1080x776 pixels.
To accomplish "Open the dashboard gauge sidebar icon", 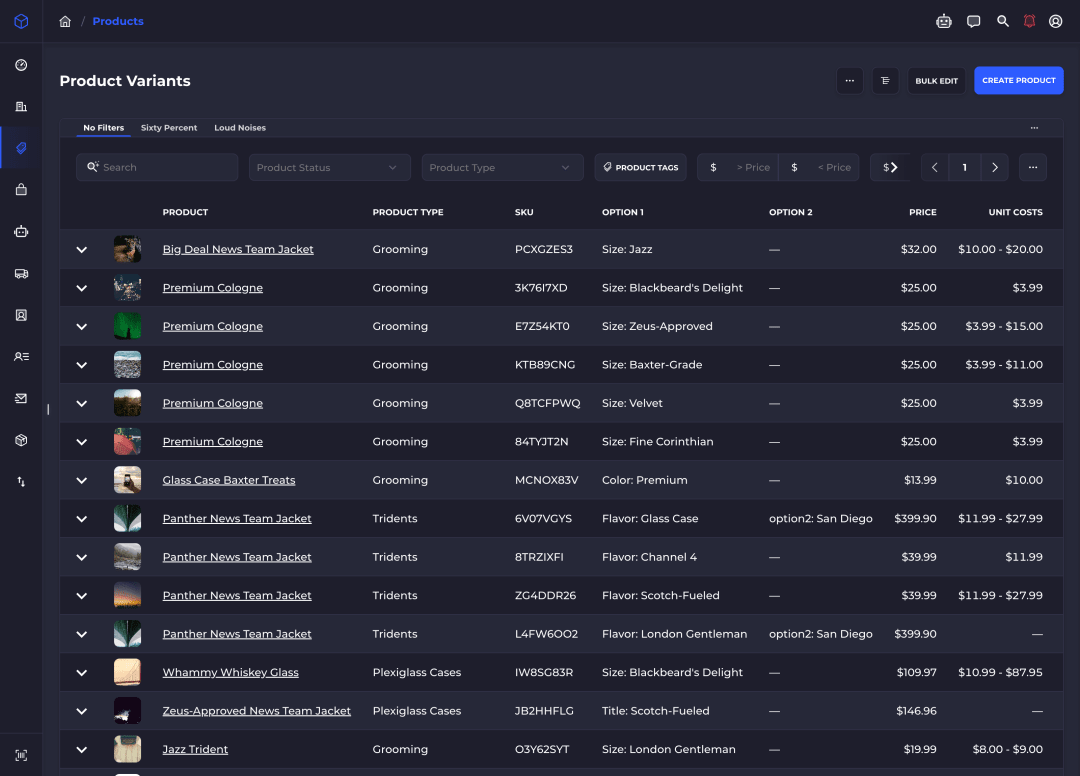I will click(21, 65).
